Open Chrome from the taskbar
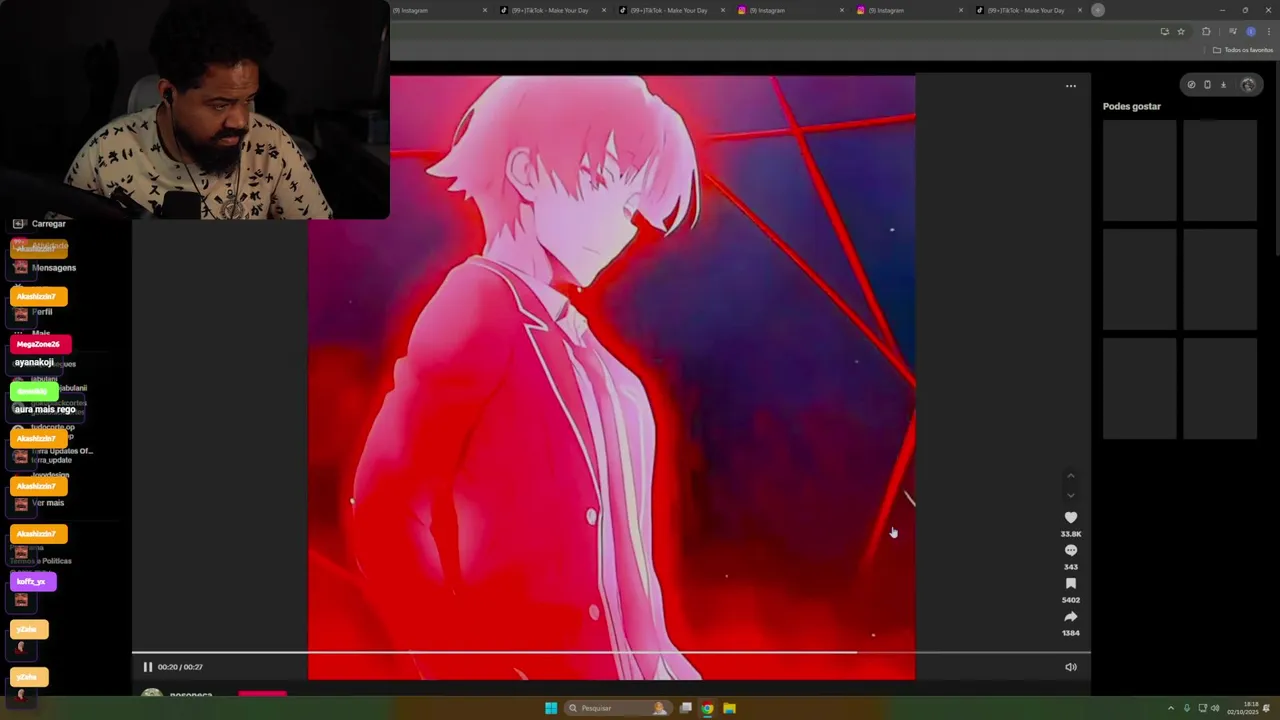Screen dimensions: 1280x720 pos(707,708)
